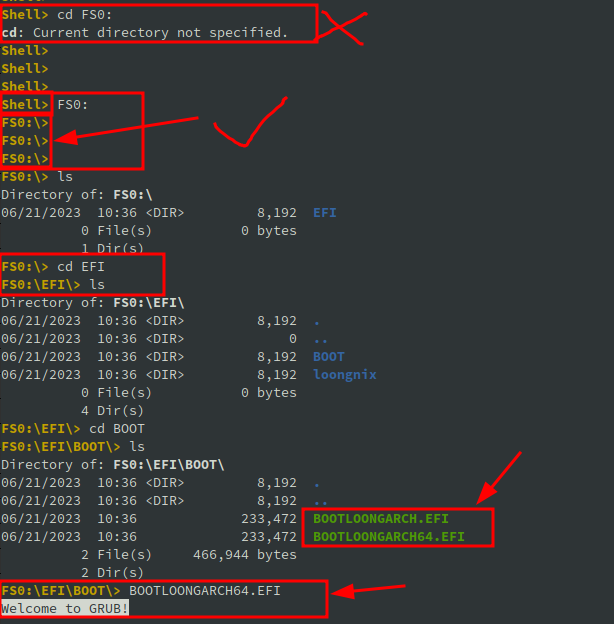Click the blue BOOT directory entry
Image resolution: width=614 pixels, height=624 pixels.
click(x=328, y=357)
